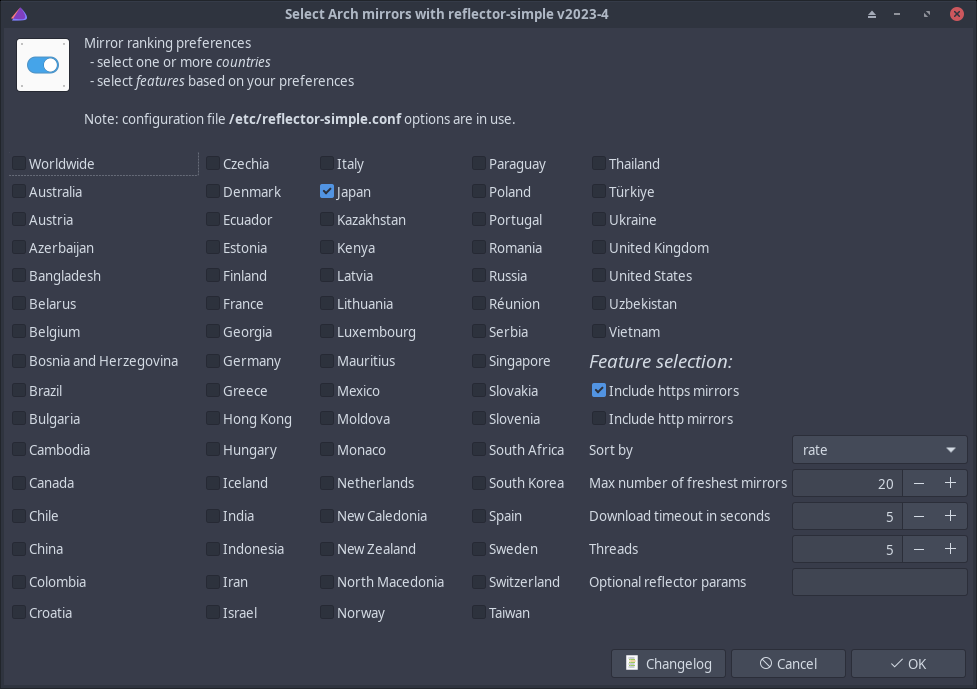Cancel the mirror selection dialog
Image resolution: width=977 pixels, height=689 pixels.
tap(788, 663)
